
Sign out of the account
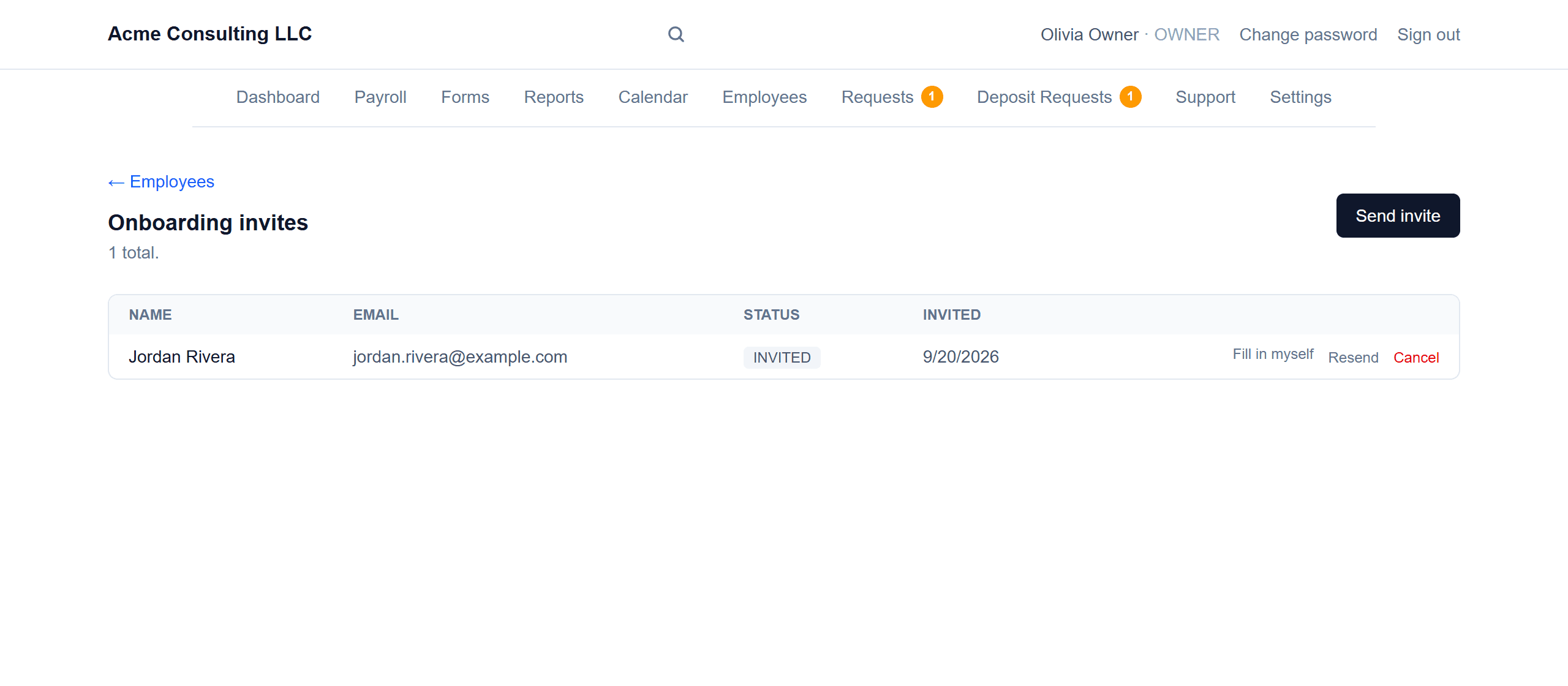(1428, 34)
